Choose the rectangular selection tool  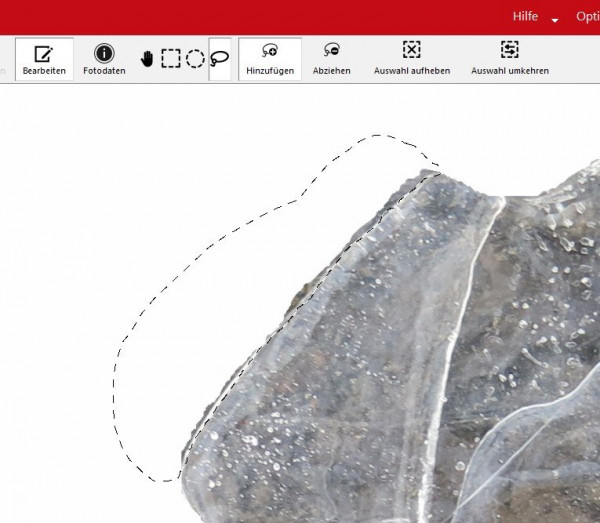[171, 59]
